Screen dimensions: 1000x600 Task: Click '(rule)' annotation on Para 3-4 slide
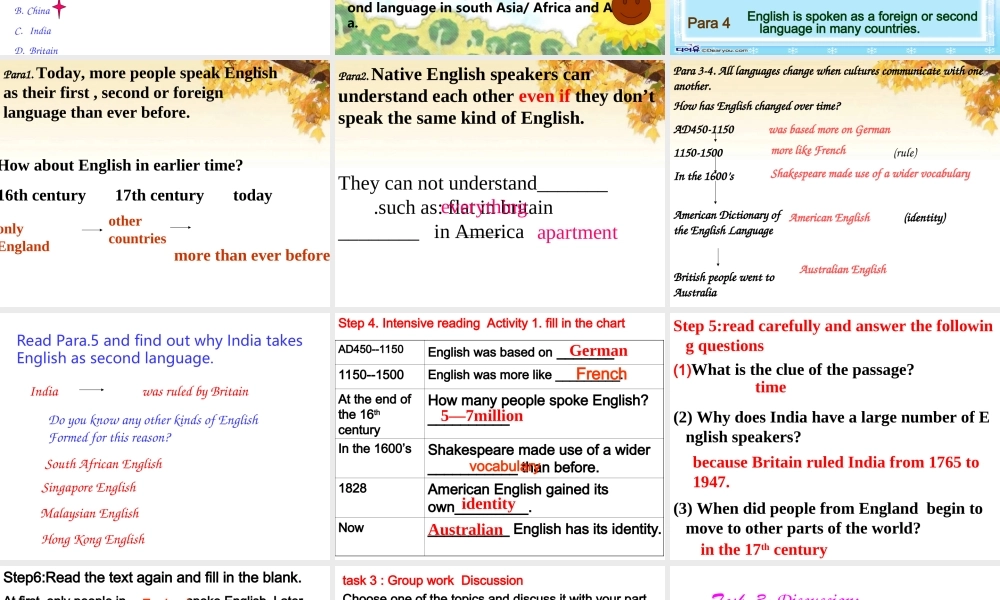[906, 152]
